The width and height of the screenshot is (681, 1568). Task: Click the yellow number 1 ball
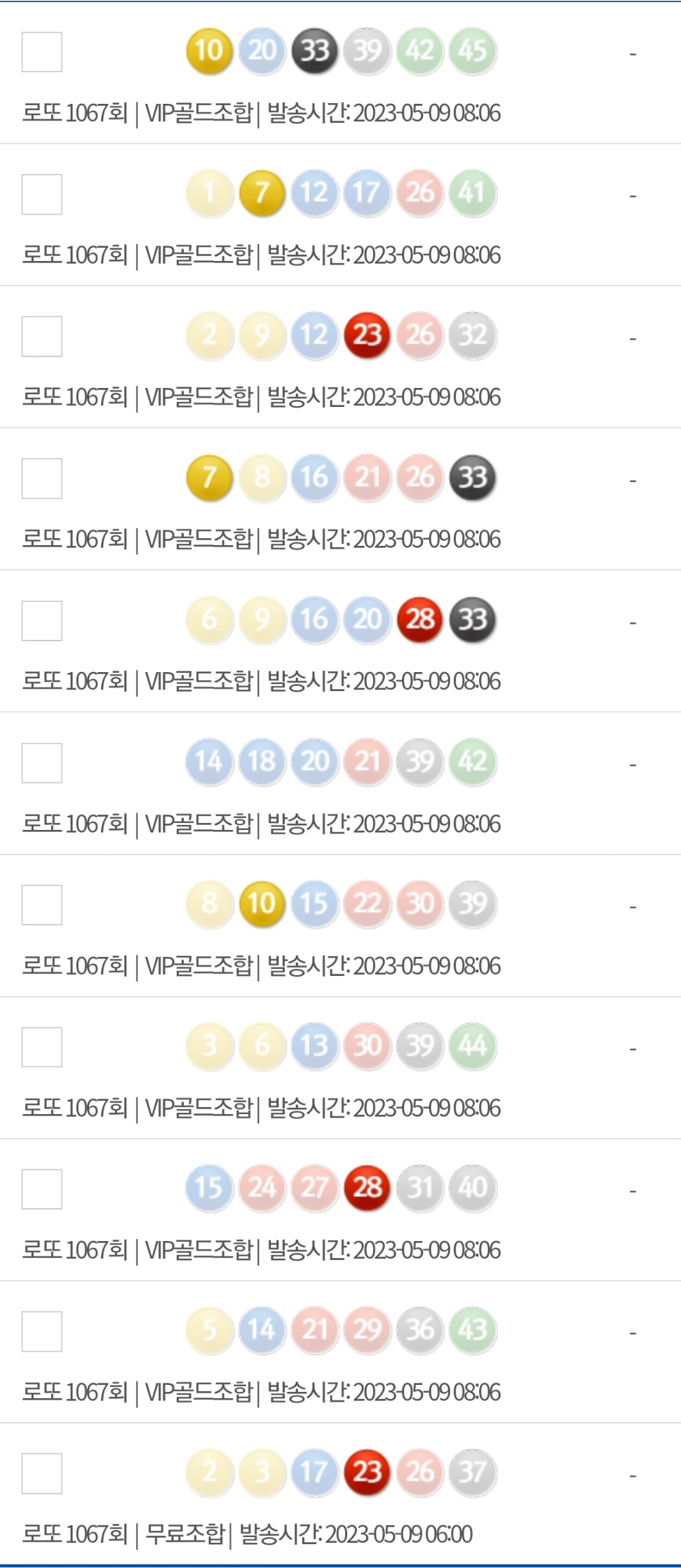pos(209,193)
